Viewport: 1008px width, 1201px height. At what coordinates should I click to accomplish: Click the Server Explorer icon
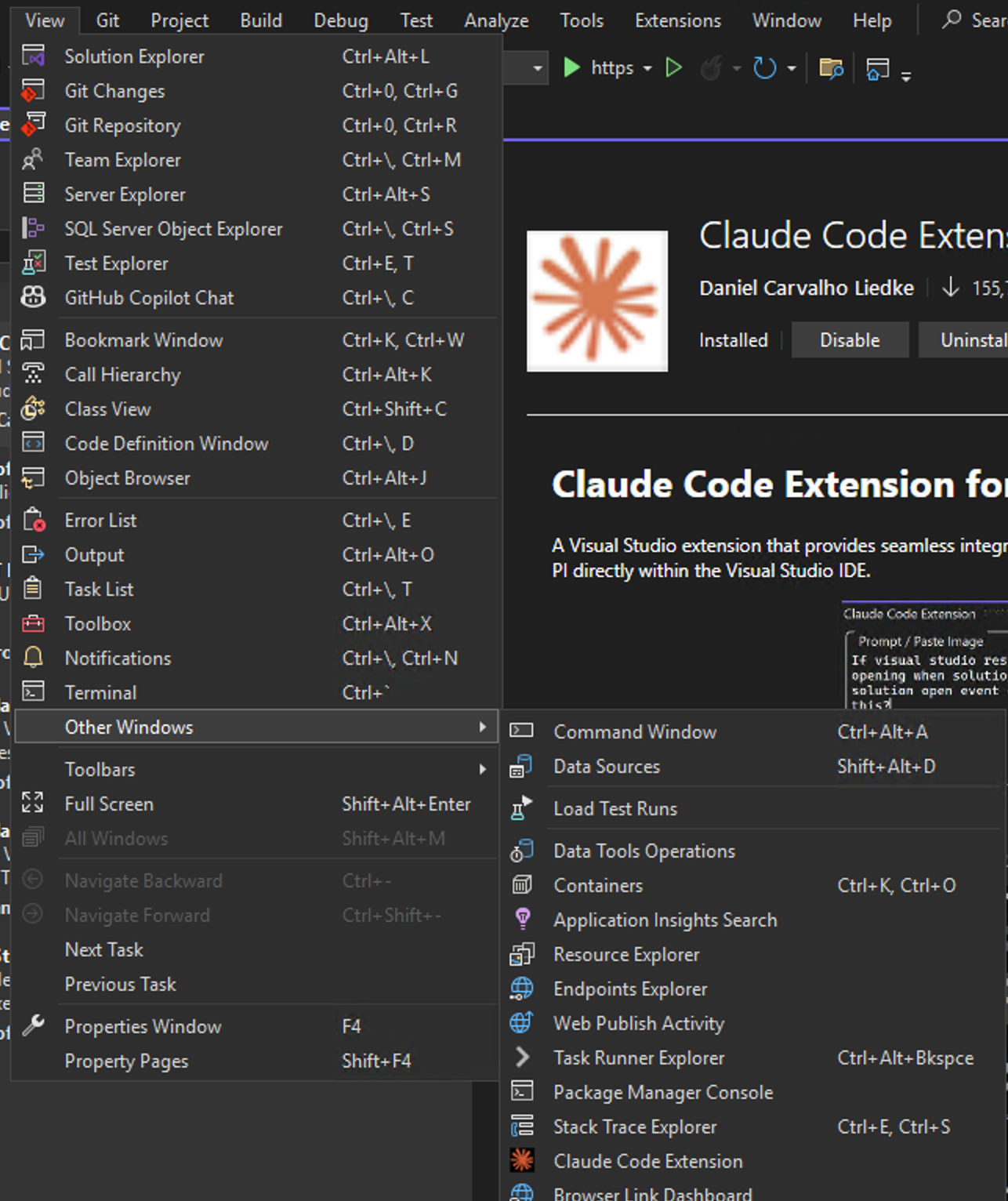click(33, 194)
